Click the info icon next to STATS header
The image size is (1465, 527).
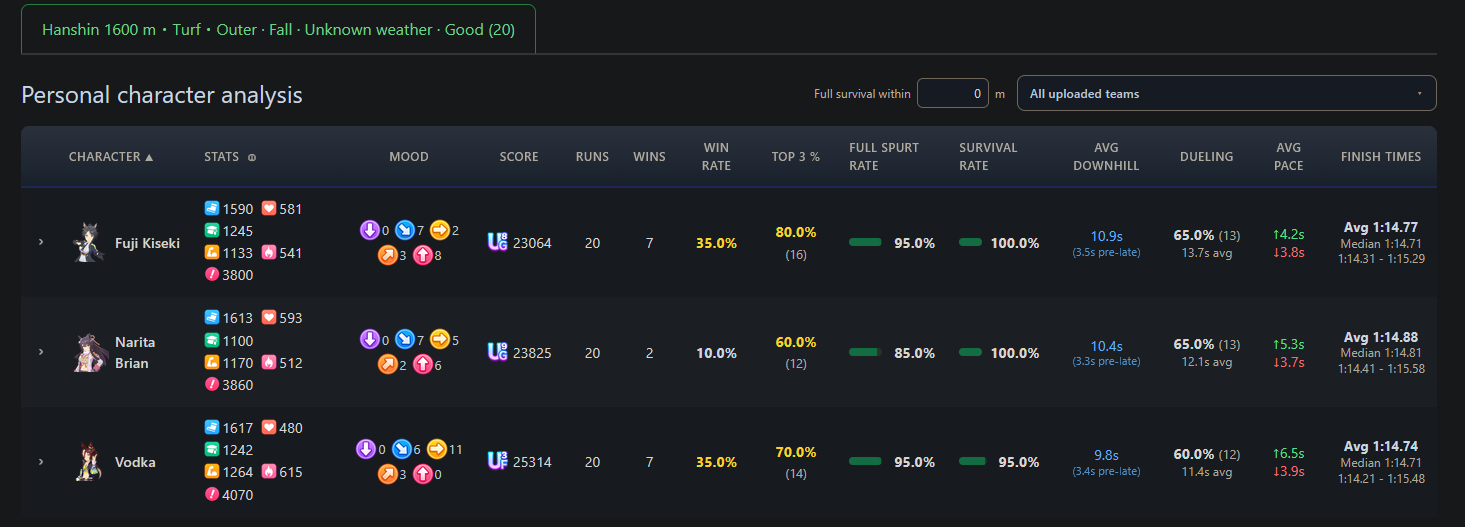coord(252,157)
